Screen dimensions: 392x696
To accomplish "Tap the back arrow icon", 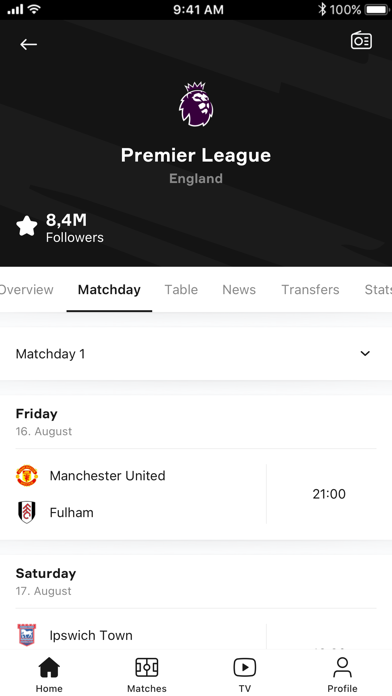I will tap(28, 44).
